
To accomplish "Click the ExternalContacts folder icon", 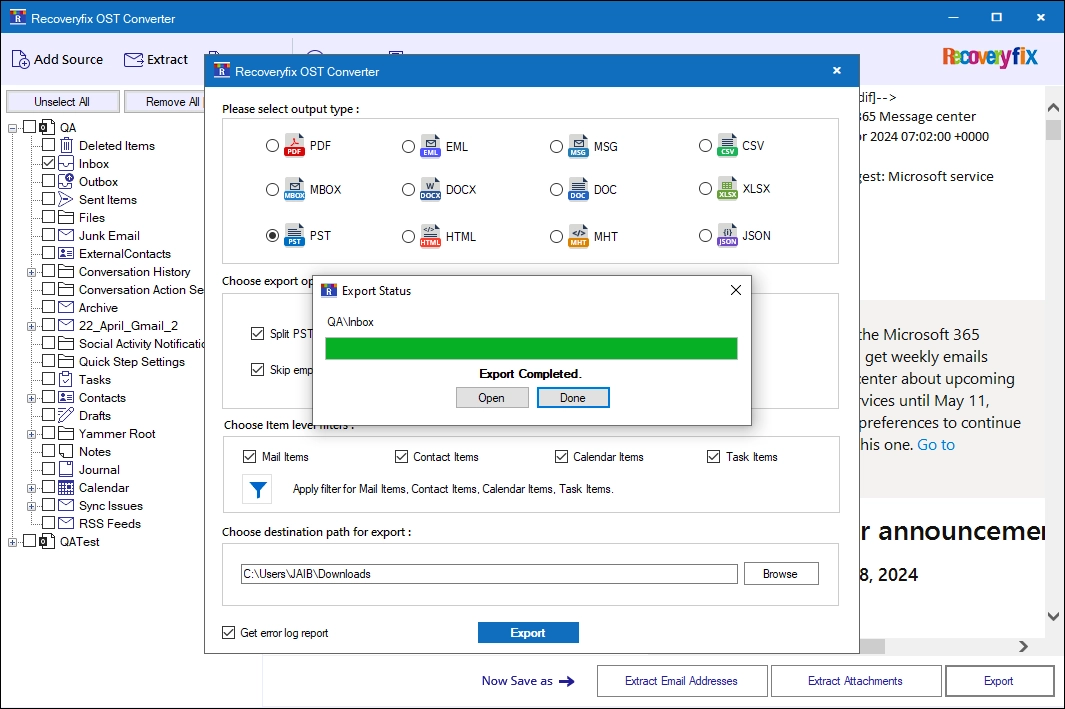I will [x=66, y=253].
